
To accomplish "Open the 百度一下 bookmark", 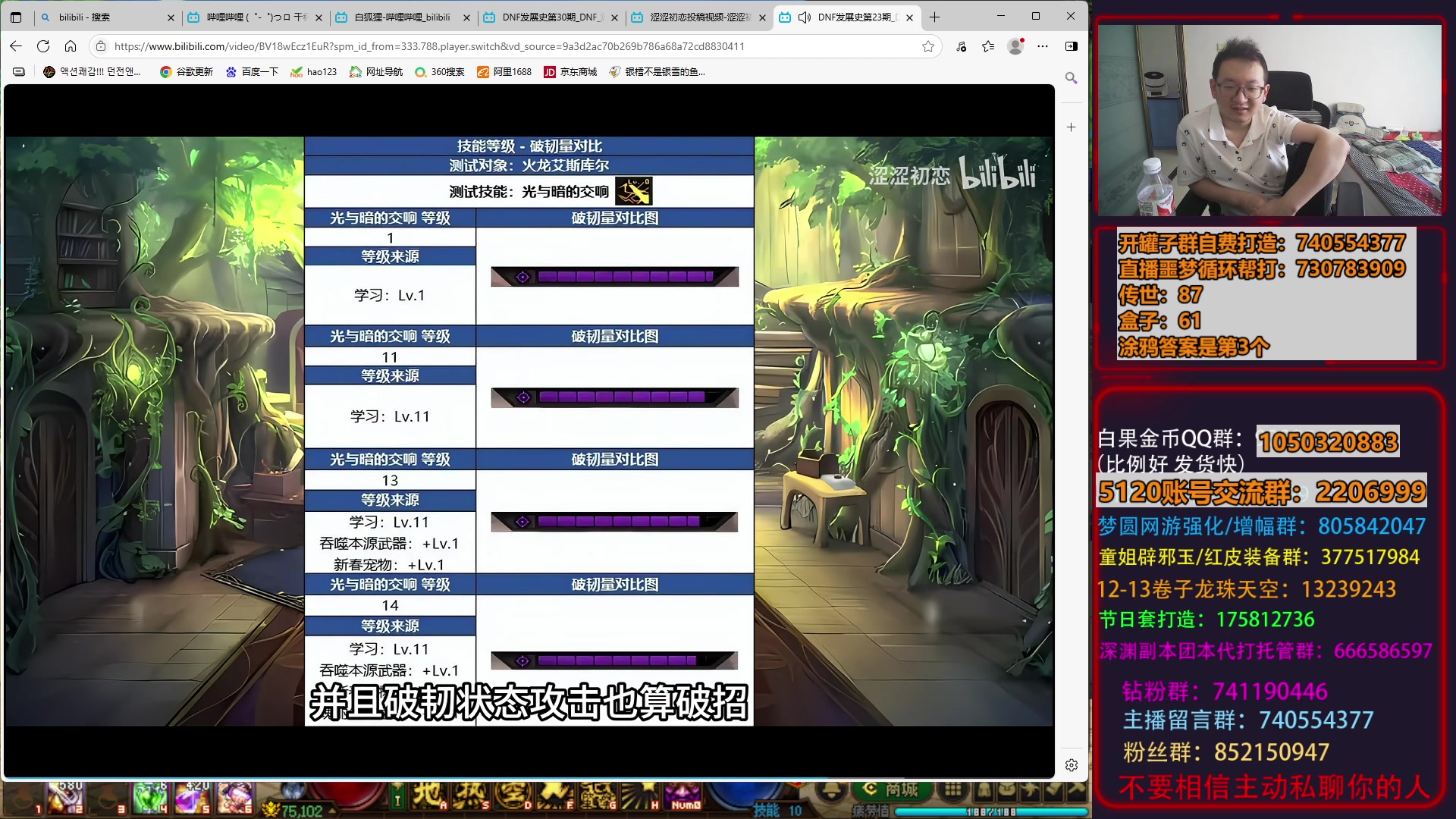I will [253, 72].
